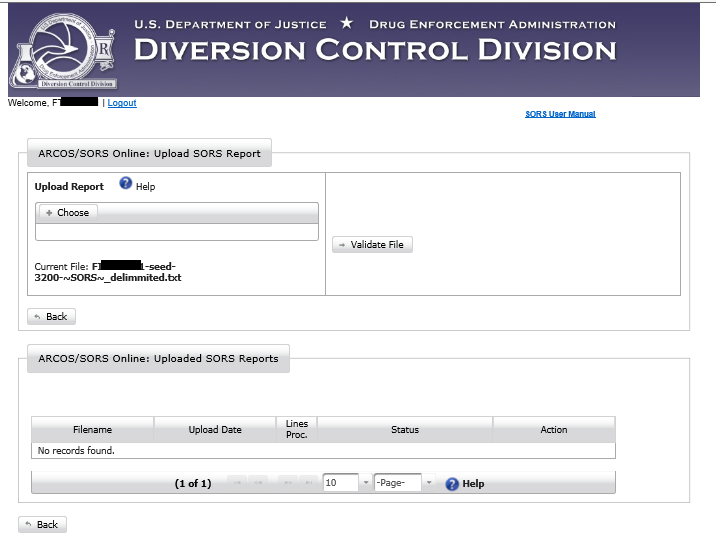Image resolution: width=716 pixels, height=547 pixels.
Task: Click the empty file list area under Choose
Action: point(177,232)
